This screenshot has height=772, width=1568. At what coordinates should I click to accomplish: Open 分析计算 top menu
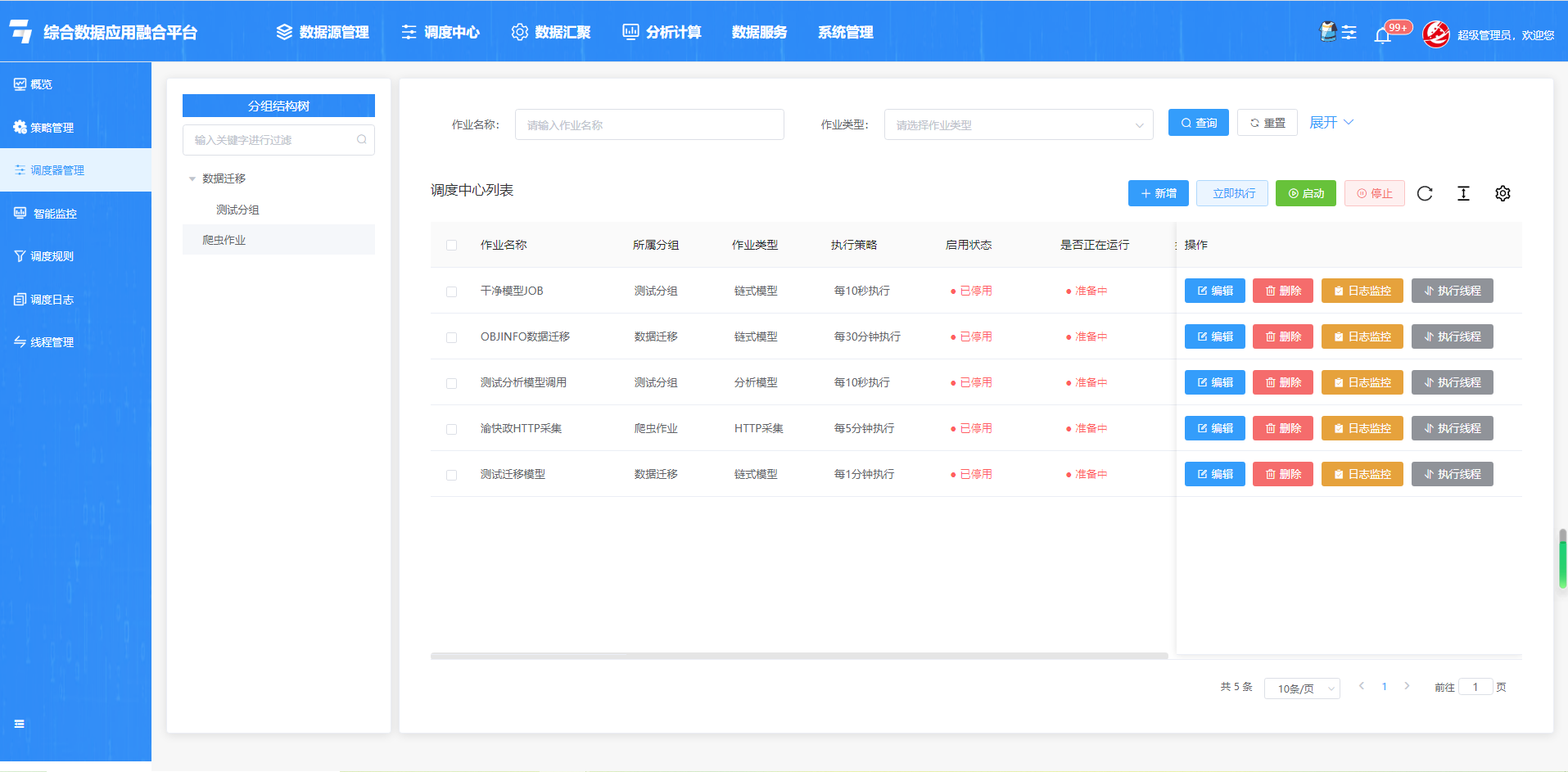[662, 32]
